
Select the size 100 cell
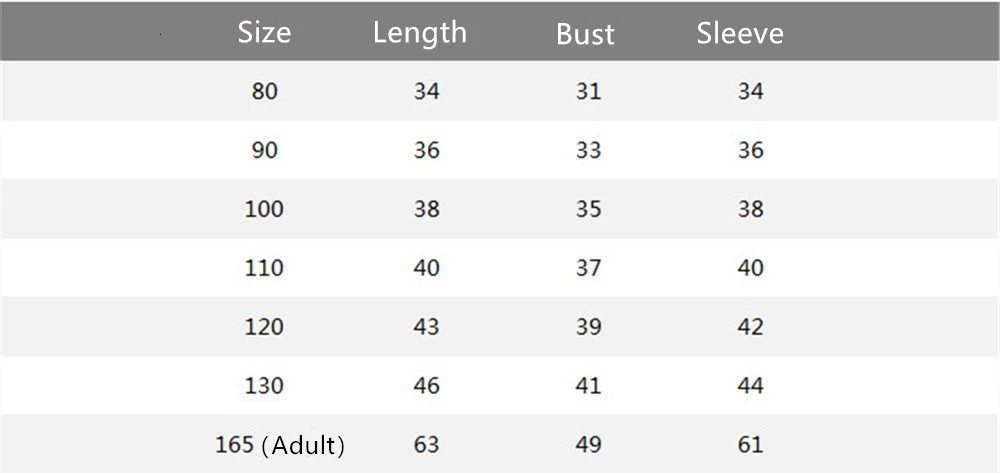(264, 209)
